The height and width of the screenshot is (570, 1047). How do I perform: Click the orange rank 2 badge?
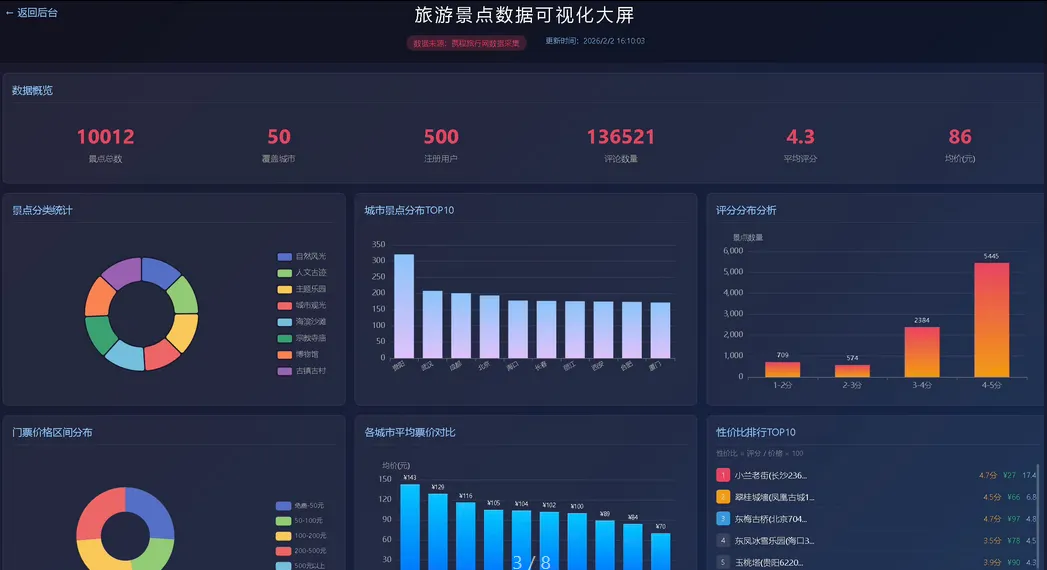722,497
